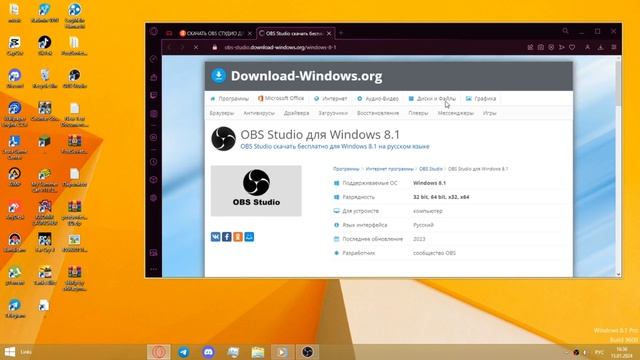Go to Драйвера category
The width and height of the screenshot is (640, 360).
click(x=296, y=113)
